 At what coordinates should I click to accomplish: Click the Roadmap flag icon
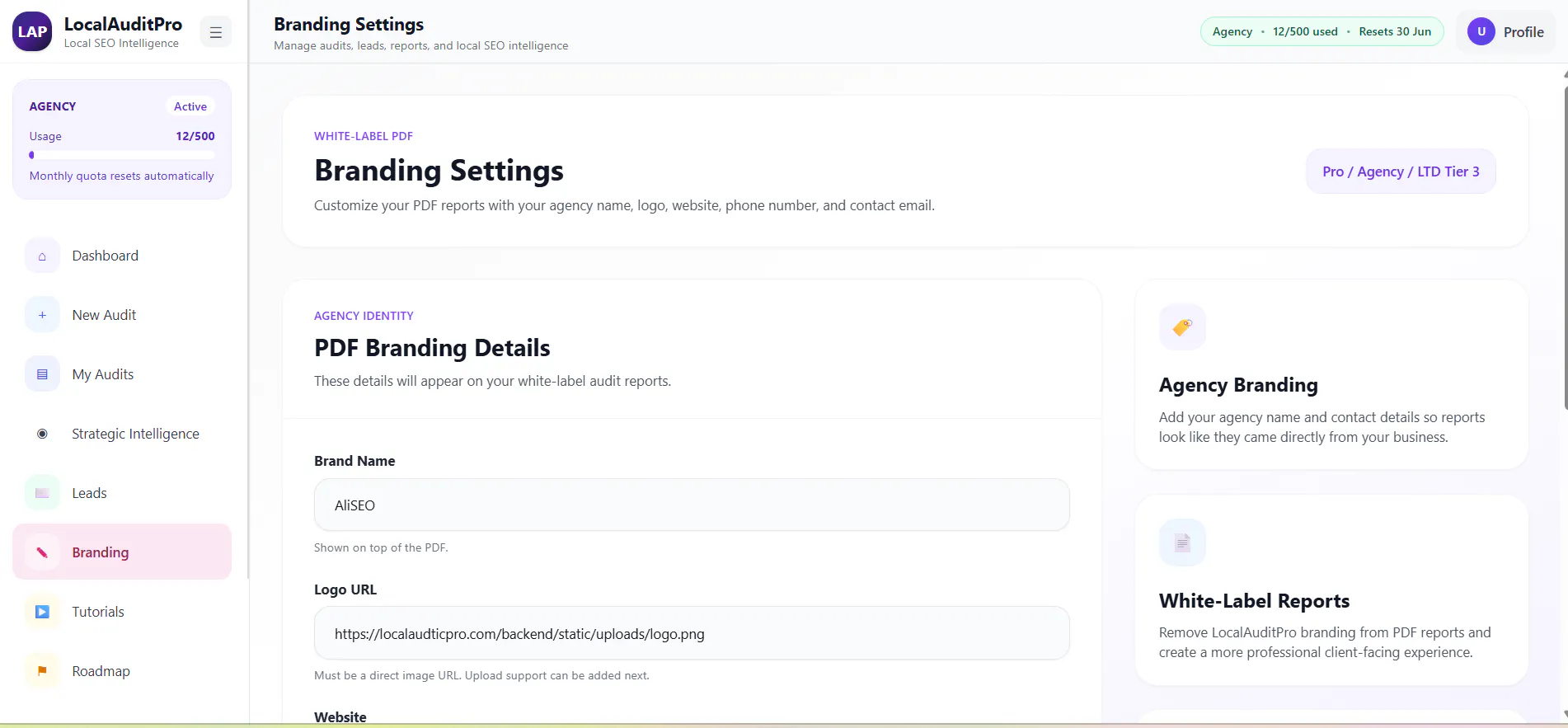coord(42,671)
